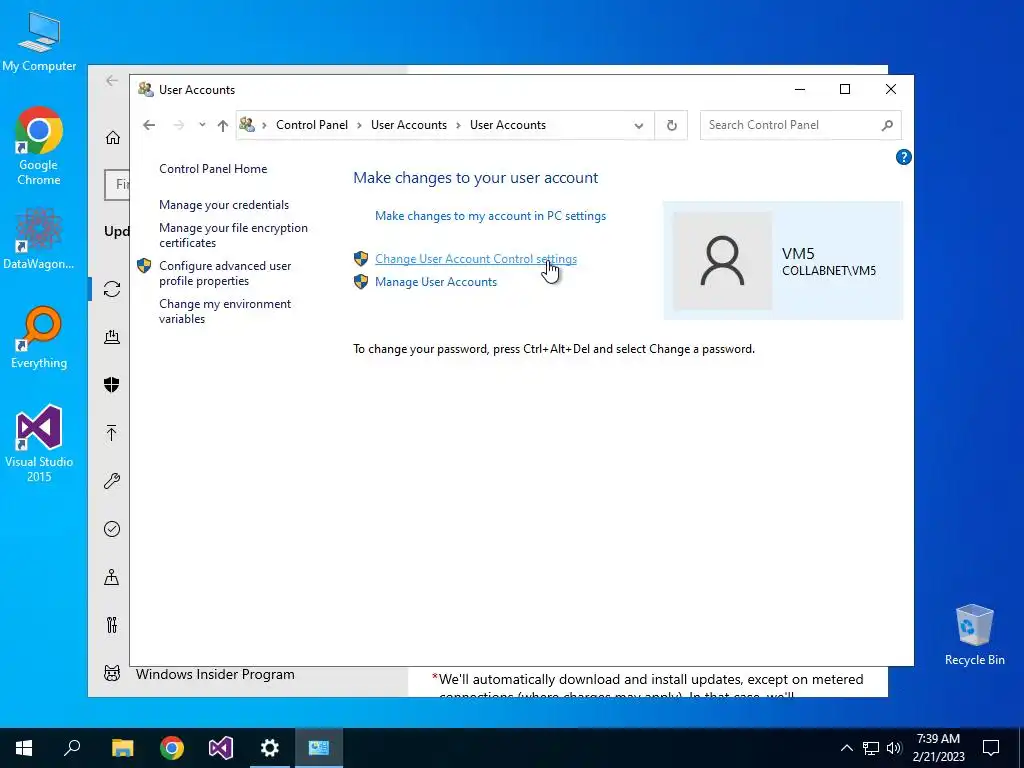The image size is (1024, 768).
Task: Expand address bar history dropdown
Action: pos(639,125)
